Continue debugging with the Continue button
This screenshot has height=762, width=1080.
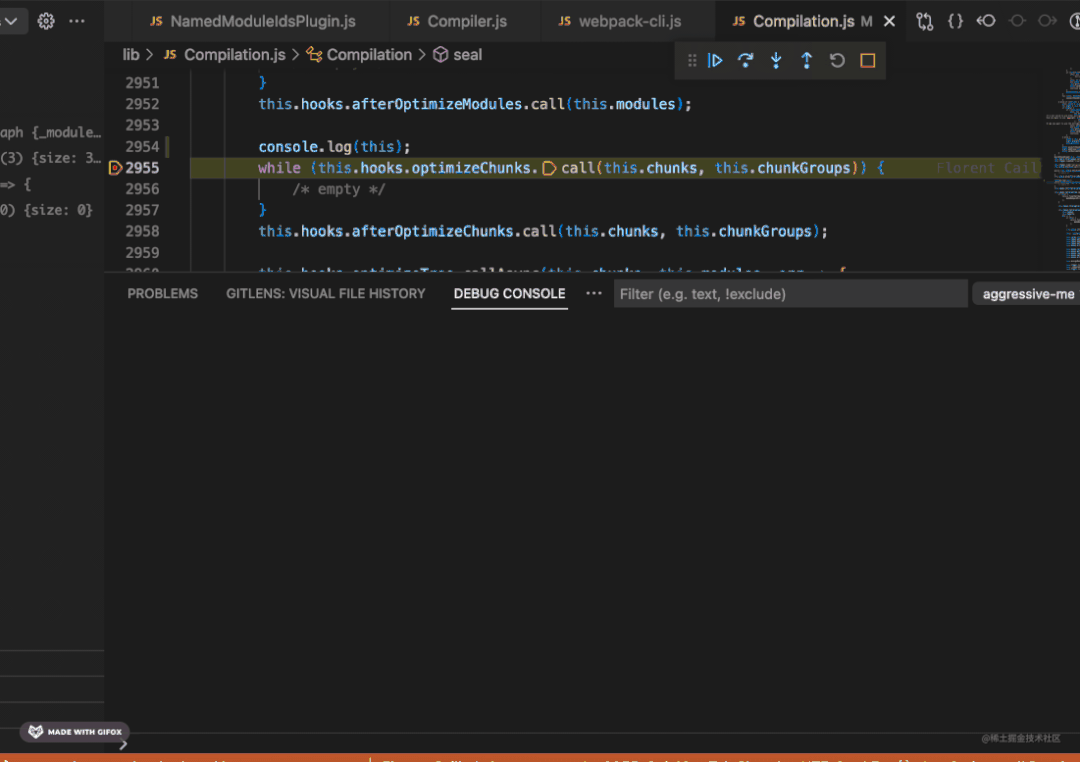point(715,61)
